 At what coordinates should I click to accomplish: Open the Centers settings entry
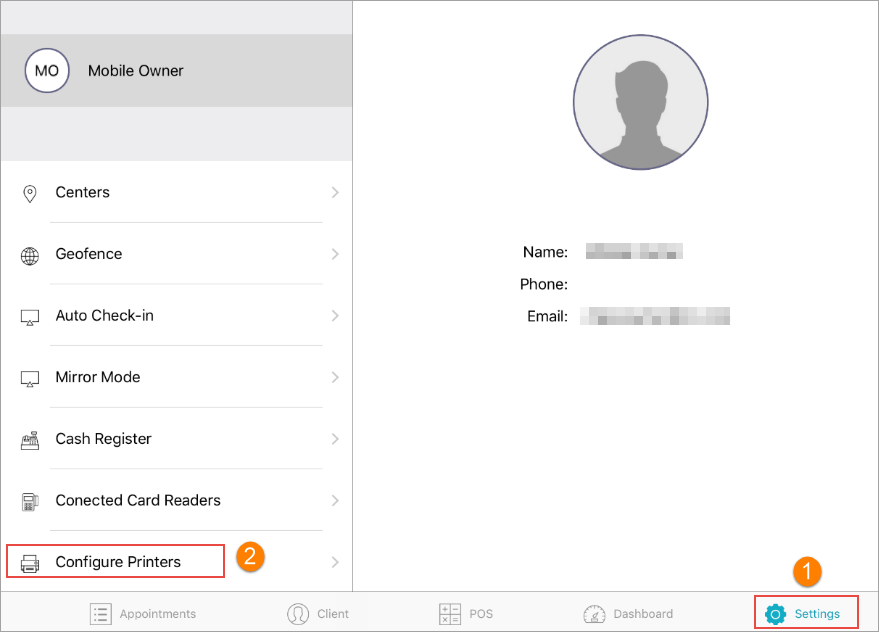click(x=177, y=192)
